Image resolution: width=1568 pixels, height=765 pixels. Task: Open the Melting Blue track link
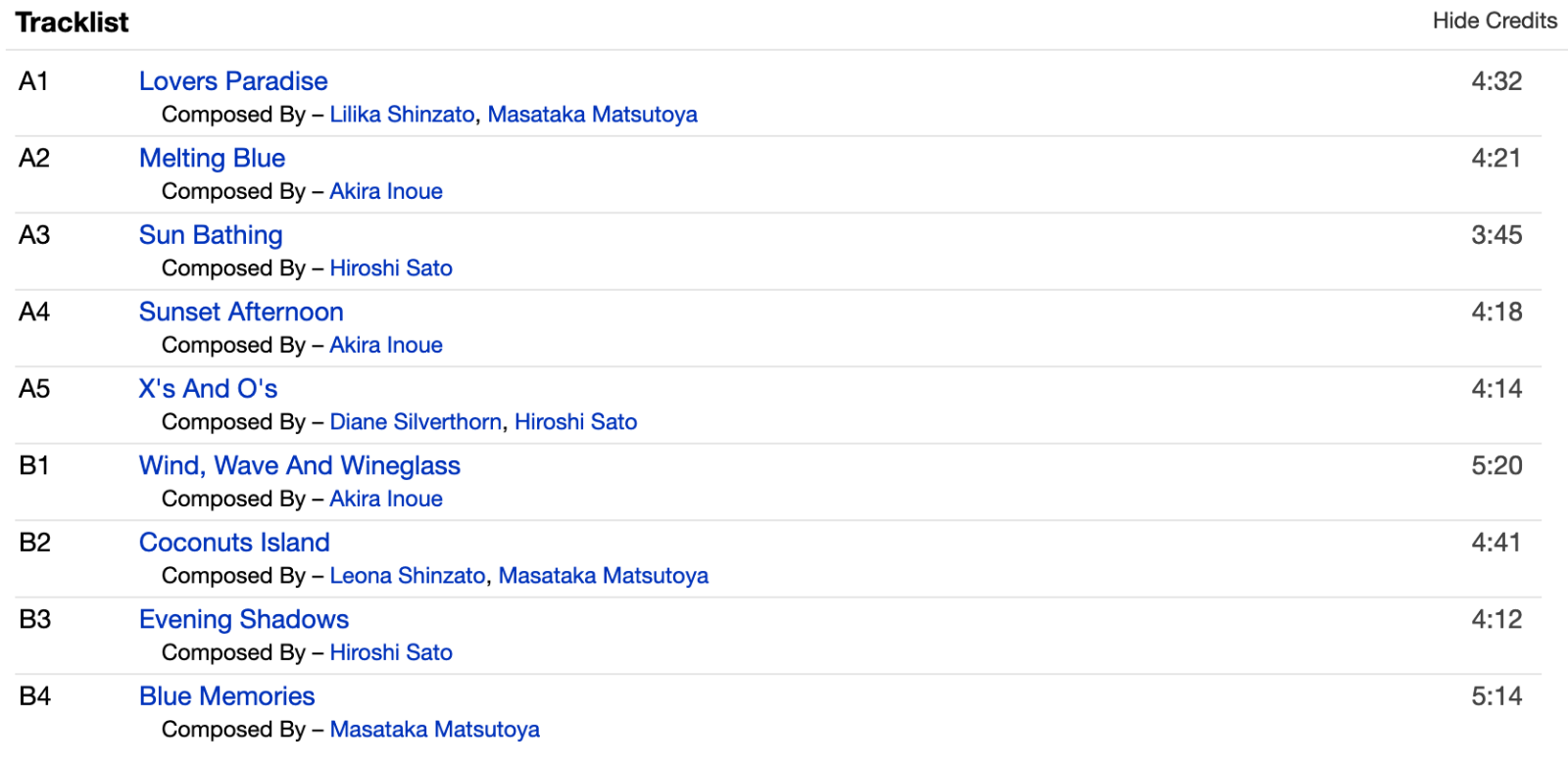pos(212,158)
